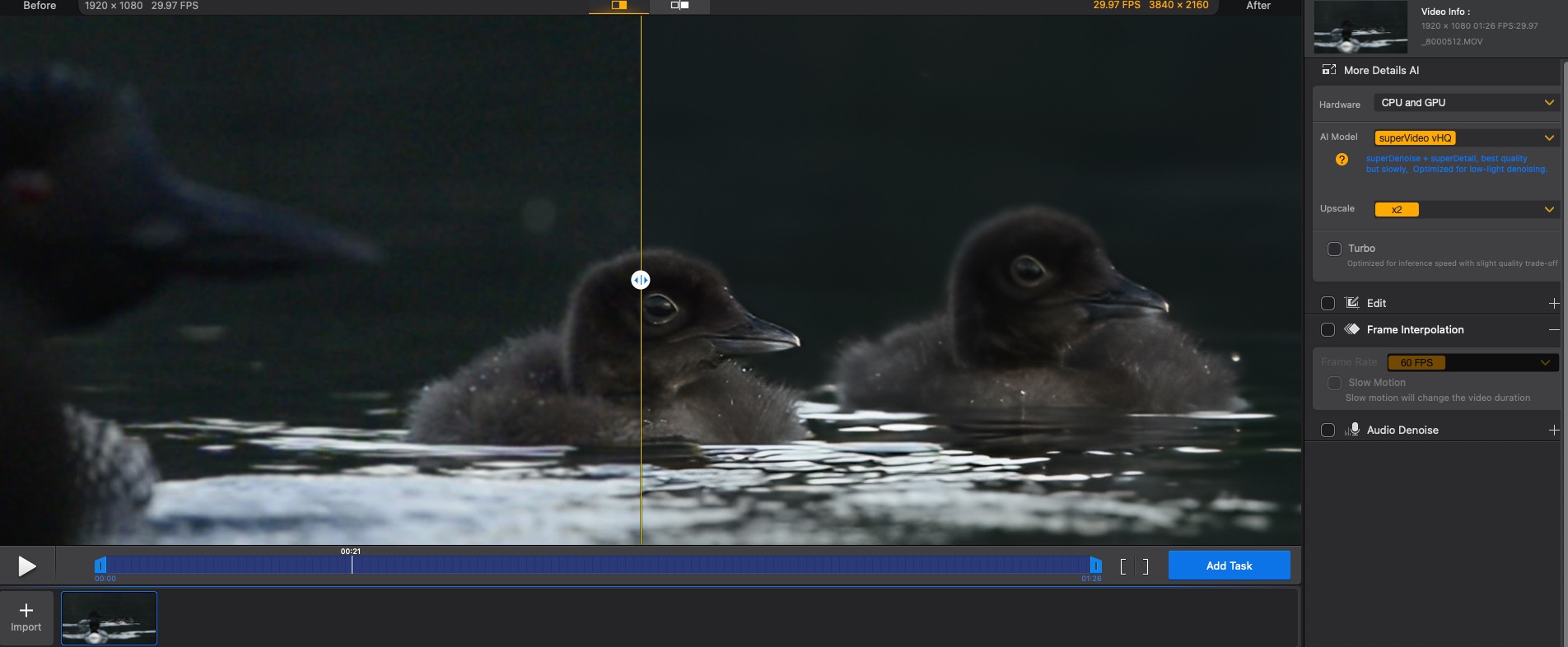Click the output resolution 3840 x 2160
Viewport: 1568px width, 647px height.
point(1178,6)
